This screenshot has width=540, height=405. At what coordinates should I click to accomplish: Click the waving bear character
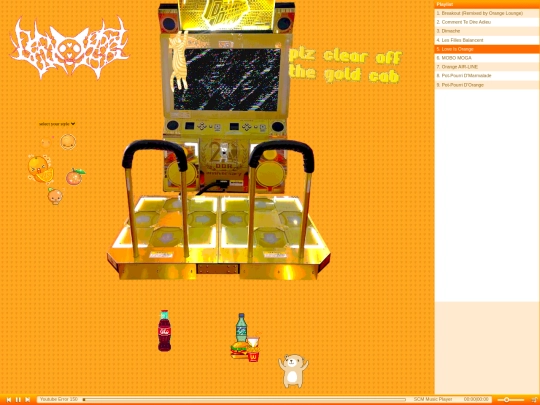(293, 371)
